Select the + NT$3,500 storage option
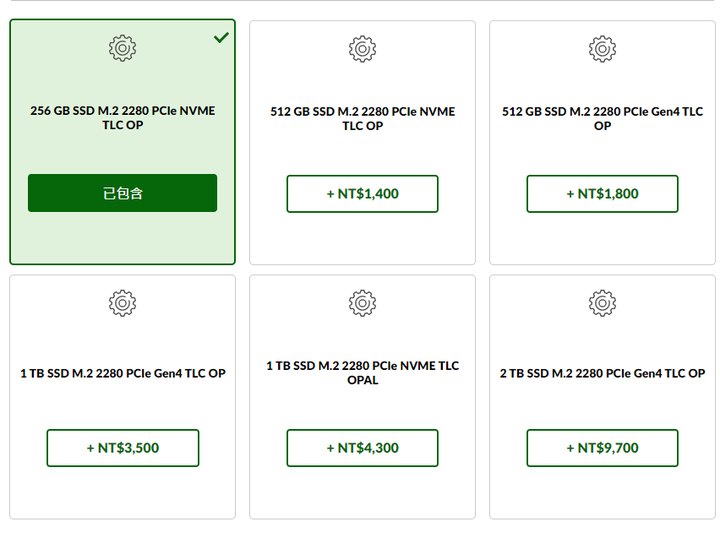The height and width of the screenshot is (538, 720). pos(123,448)
